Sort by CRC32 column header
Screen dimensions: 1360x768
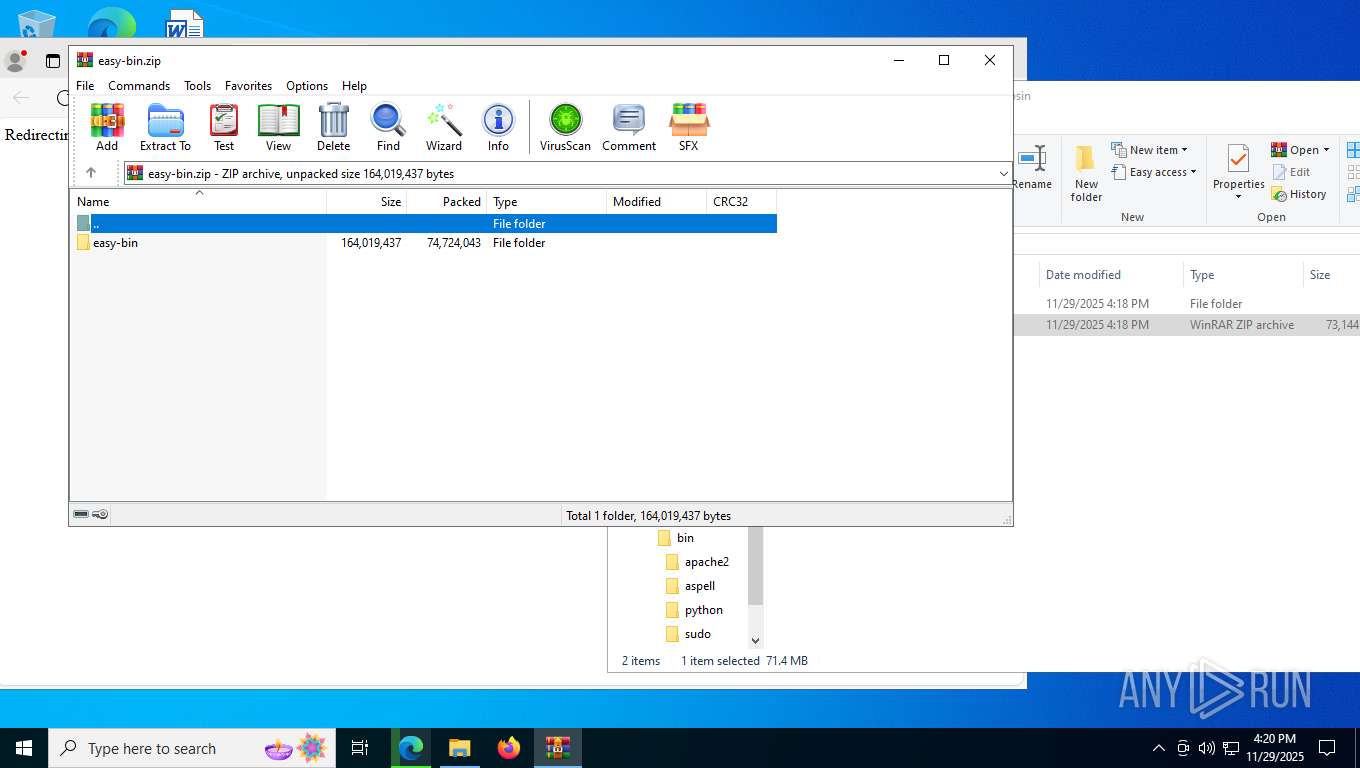(x=741, y=202)
